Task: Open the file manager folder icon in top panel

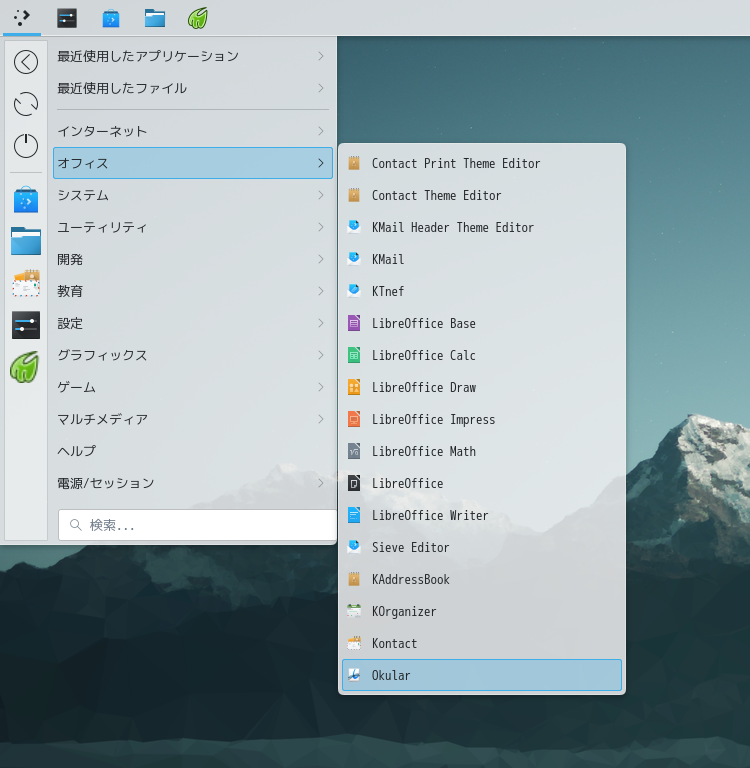Action: 155,17
